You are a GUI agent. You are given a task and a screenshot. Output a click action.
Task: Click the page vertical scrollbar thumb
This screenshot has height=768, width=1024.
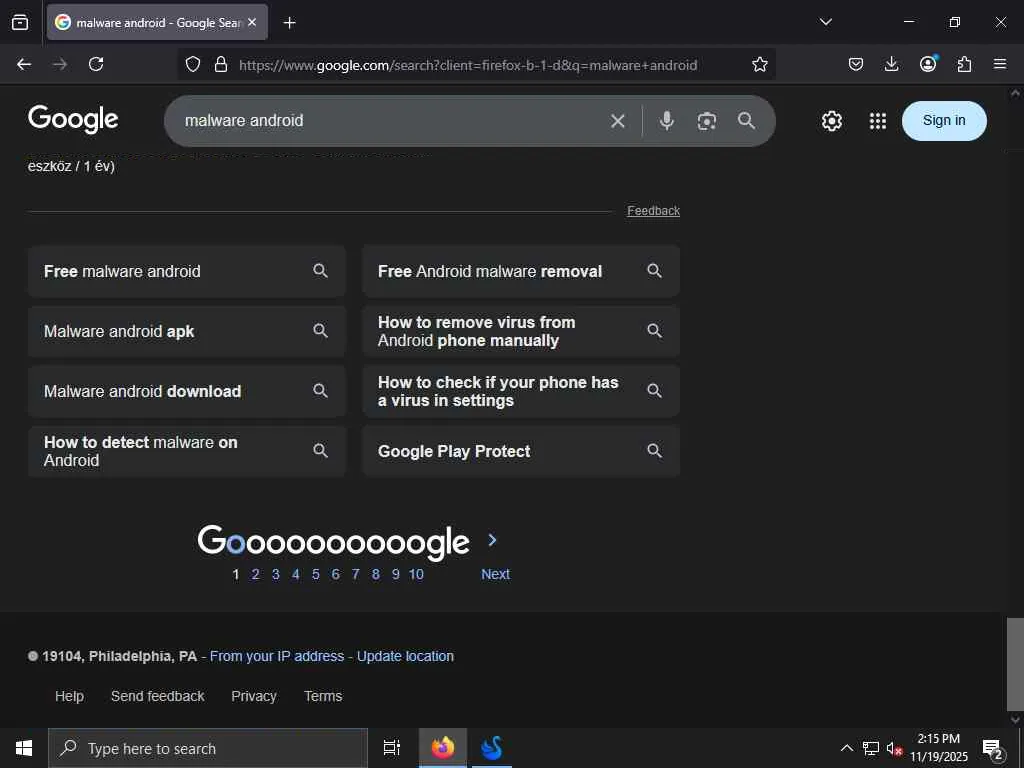[1015, 664]
